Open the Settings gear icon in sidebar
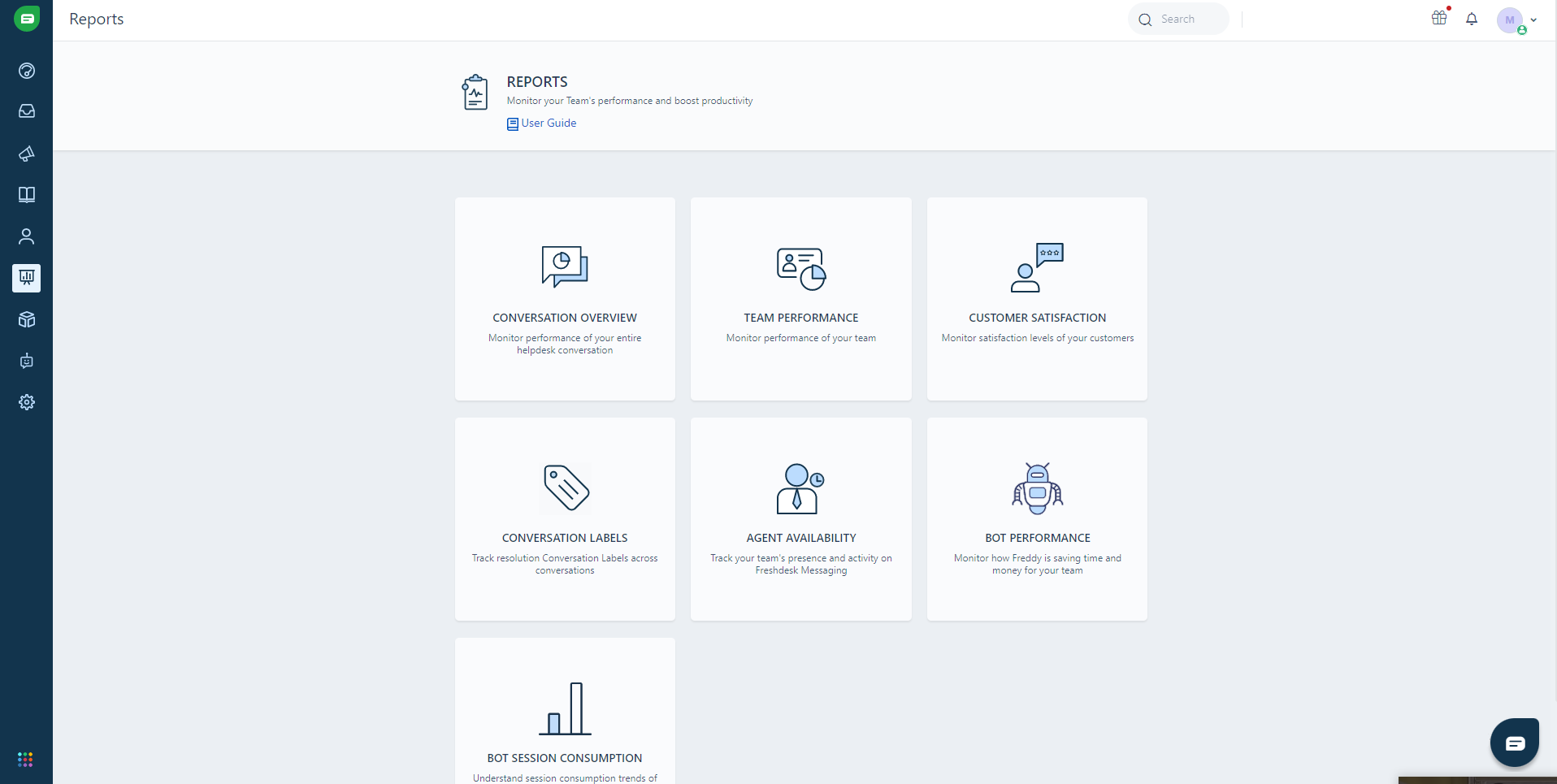Image resolution: width=1557 pixels, height=784 pixels. click(x=27, y=402)
